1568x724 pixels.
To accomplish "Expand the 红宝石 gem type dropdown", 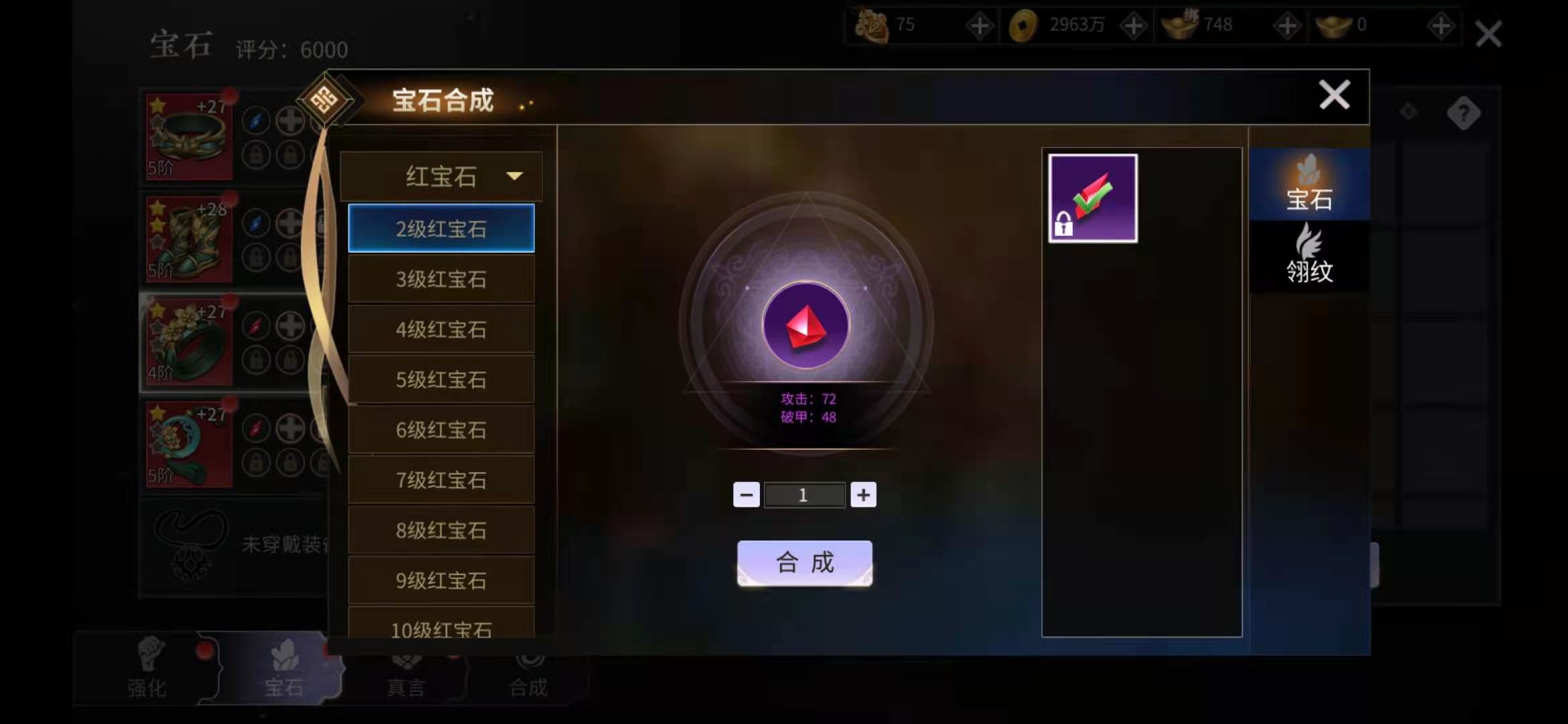I will 441,176.
